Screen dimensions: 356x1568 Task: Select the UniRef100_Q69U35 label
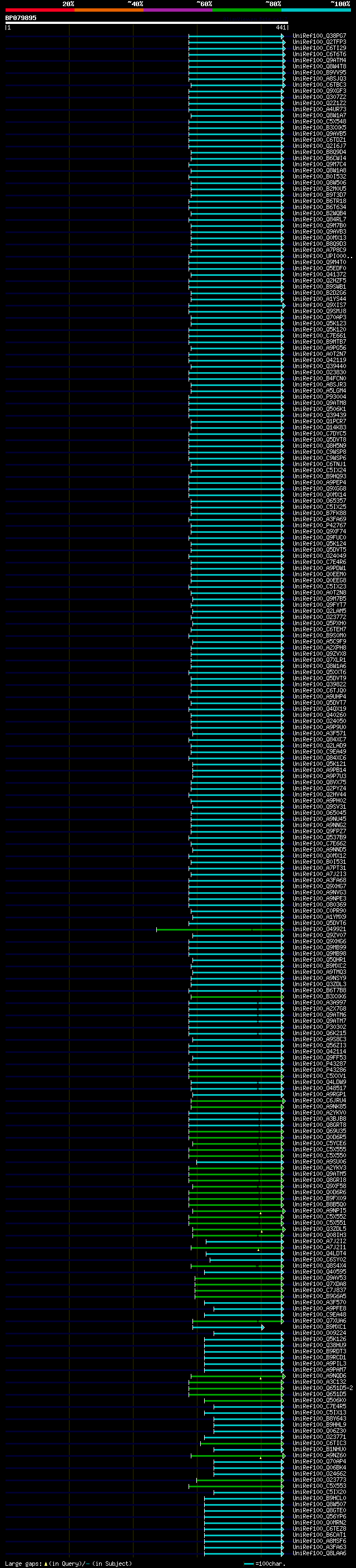tap(319, 1131)
